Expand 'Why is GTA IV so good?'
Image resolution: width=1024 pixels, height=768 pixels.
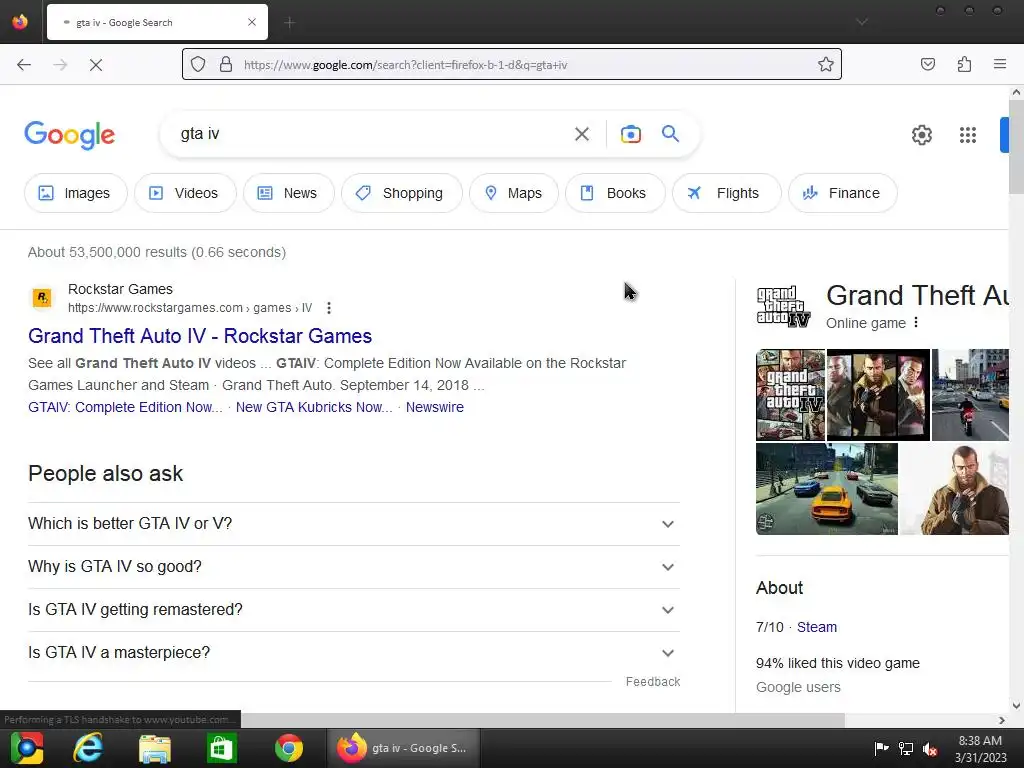(353, 567)
